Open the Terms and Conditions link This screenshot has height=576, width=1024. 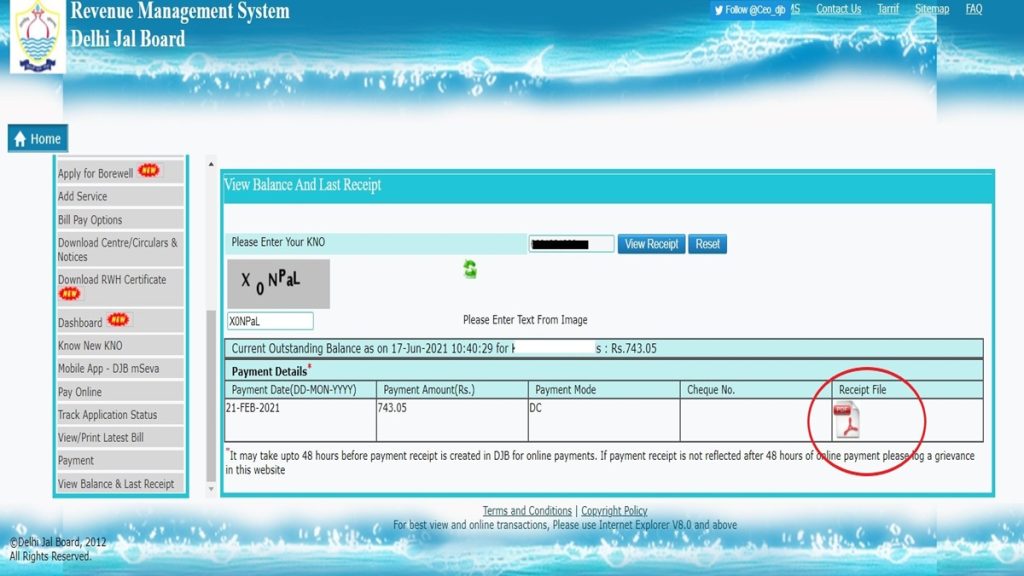coord(527,510)
